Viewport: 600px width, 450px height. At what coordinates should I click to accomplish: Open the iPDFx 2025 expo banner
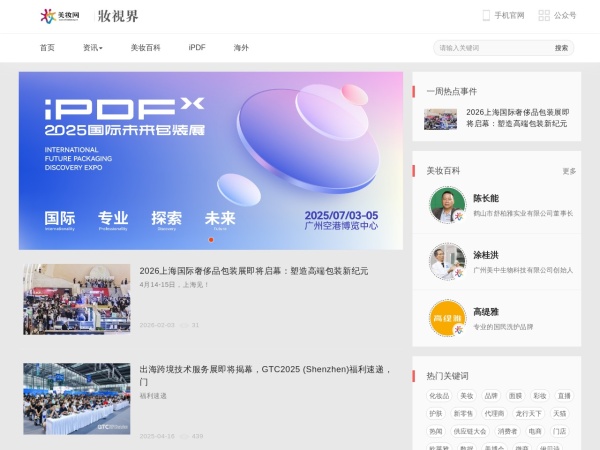point(210,160)
